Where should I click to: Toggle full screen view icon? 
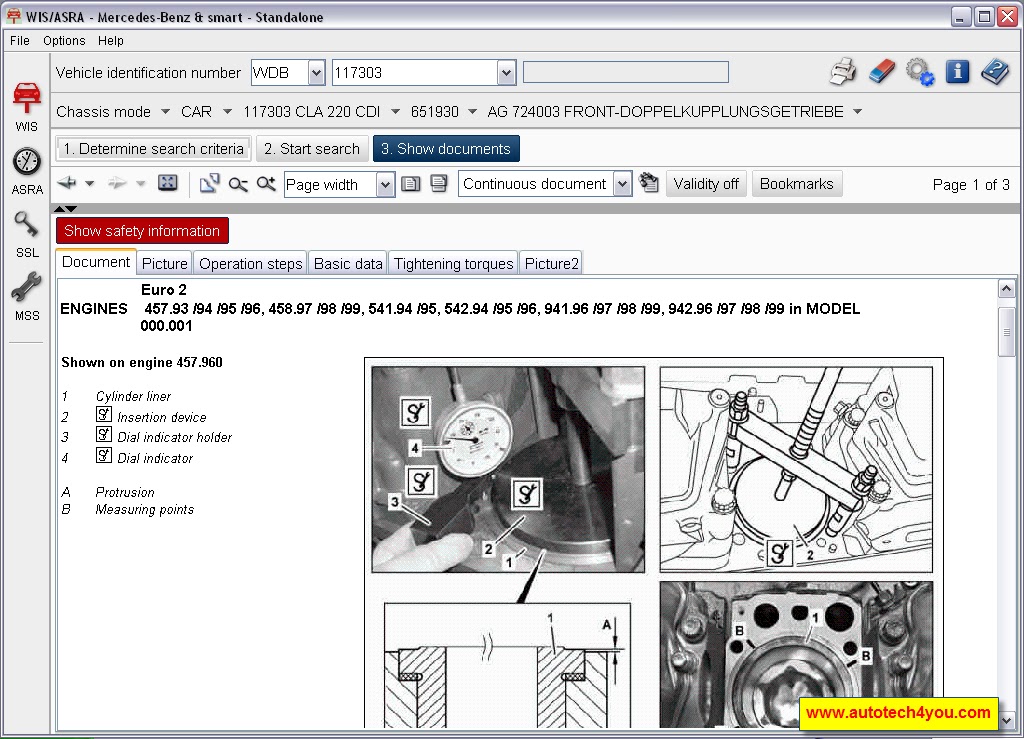coord(168,183)
